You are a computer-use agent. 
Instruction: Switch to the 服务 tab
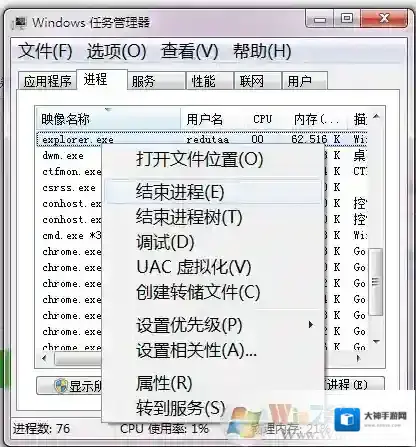coord(156,81)
